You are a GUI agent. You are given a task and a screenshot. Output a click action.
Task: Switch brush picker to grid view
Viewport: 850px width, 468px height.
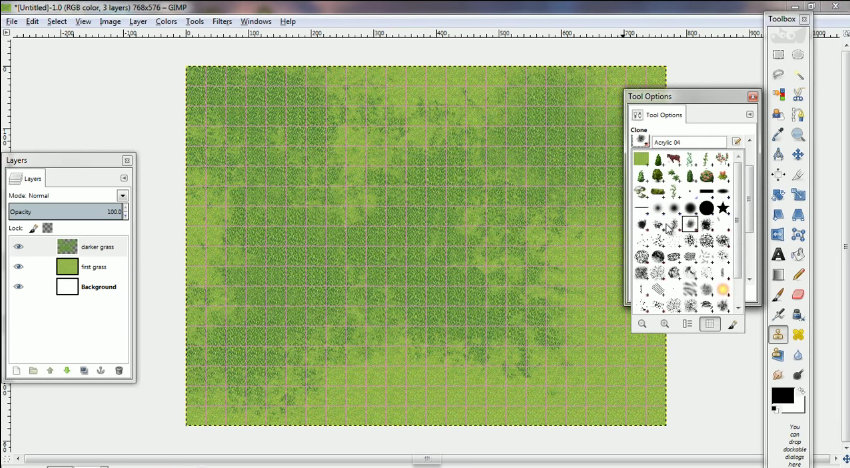[x=710, y=324]
